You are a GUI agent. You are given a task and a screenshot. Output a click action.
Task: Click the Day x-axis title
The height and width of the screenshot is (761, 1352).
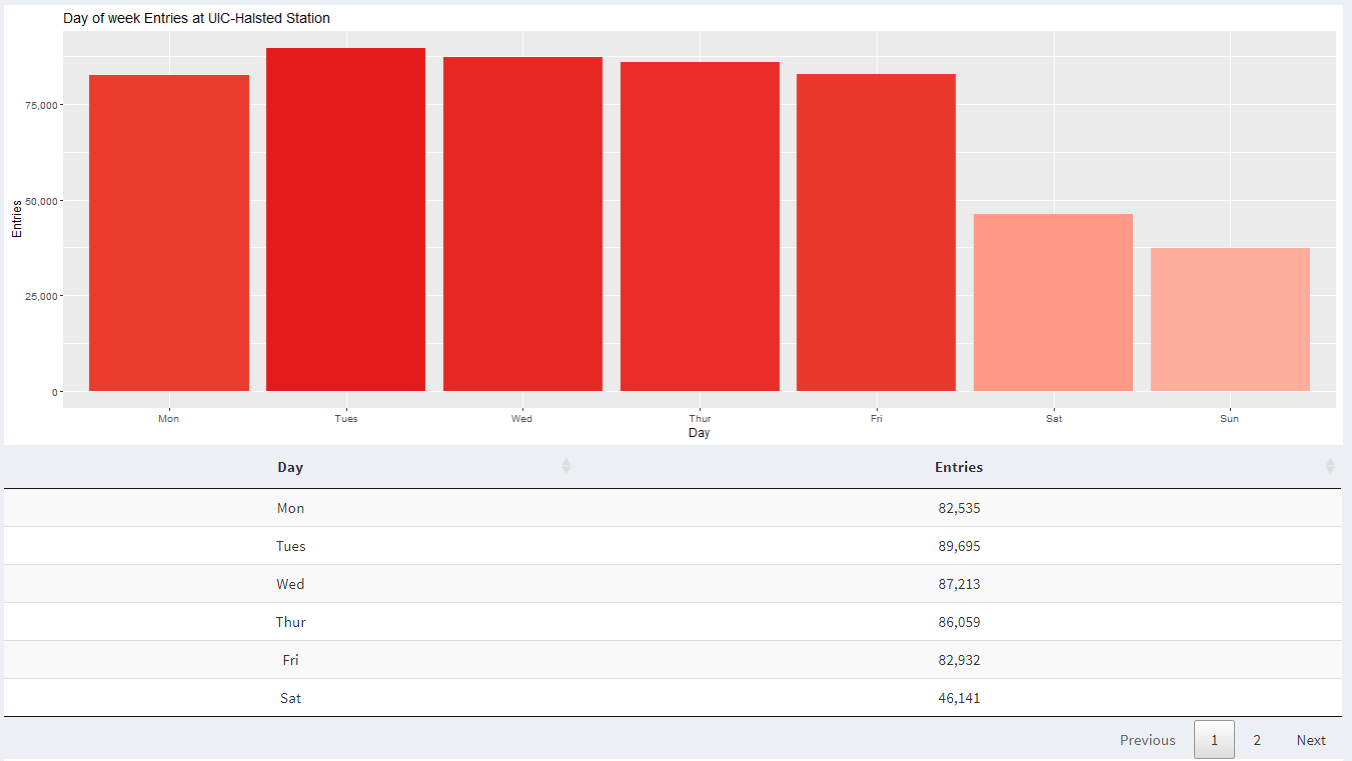[x=699, y=433]
